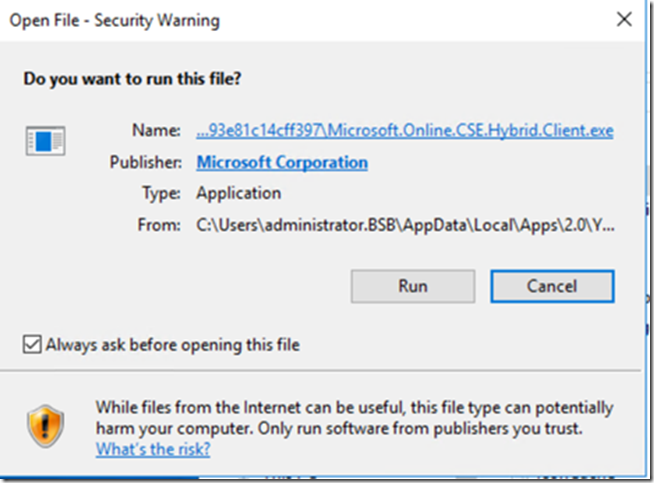Viewport: 654px width, 483px height.
Task: Click the "From:" field label
Action: [160, 225]
